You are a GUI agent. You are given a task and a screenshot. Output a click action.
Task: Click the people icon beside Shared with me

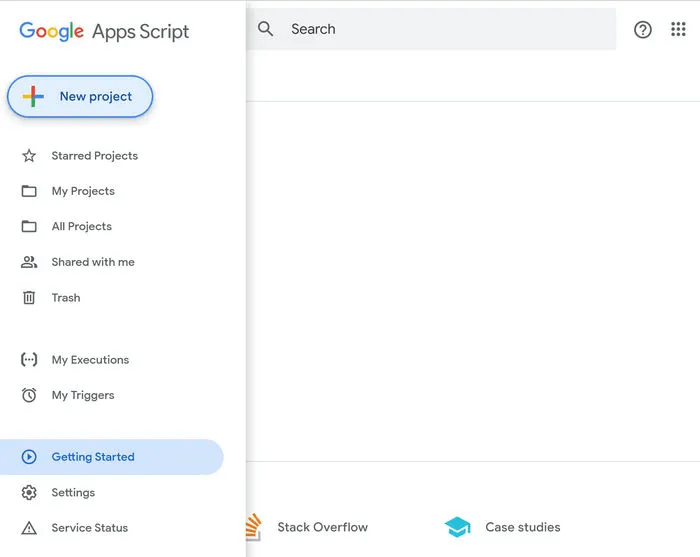(29, 262)
